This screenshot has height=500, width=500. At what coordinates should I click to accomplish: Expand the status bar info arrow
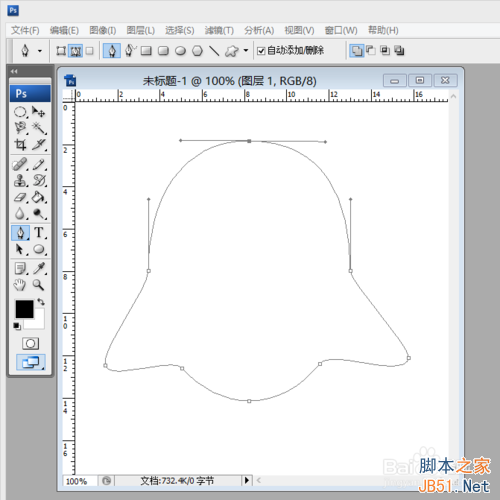tap(247, 480)
